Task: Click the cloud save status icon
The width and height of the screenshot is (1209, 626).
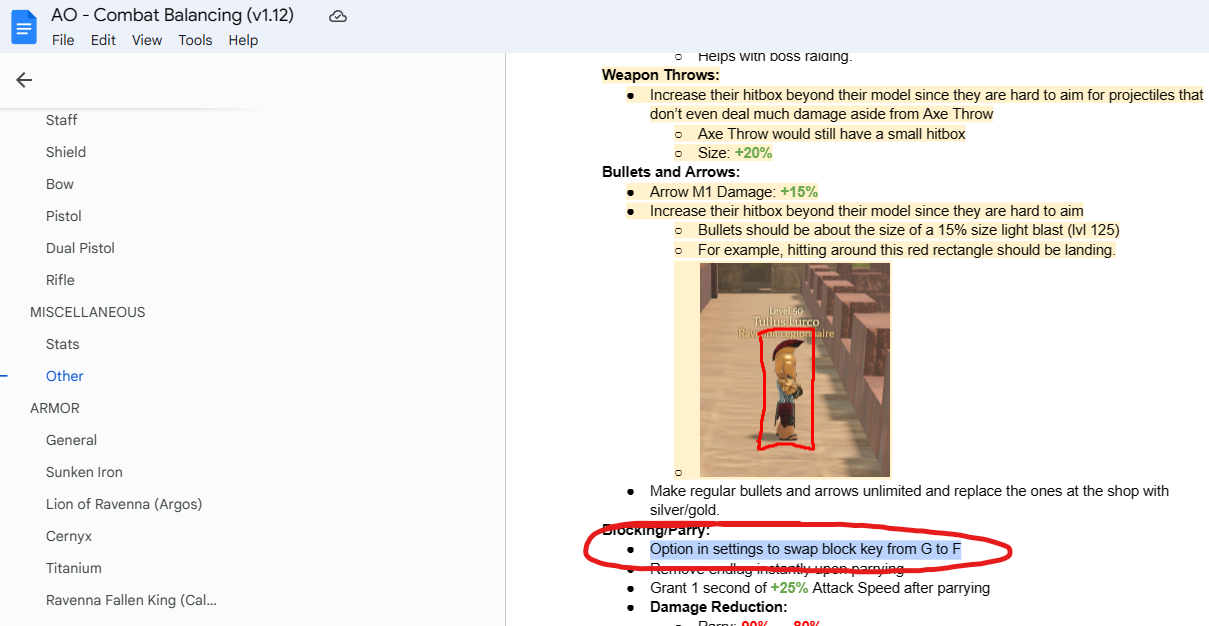Action: 338,16
